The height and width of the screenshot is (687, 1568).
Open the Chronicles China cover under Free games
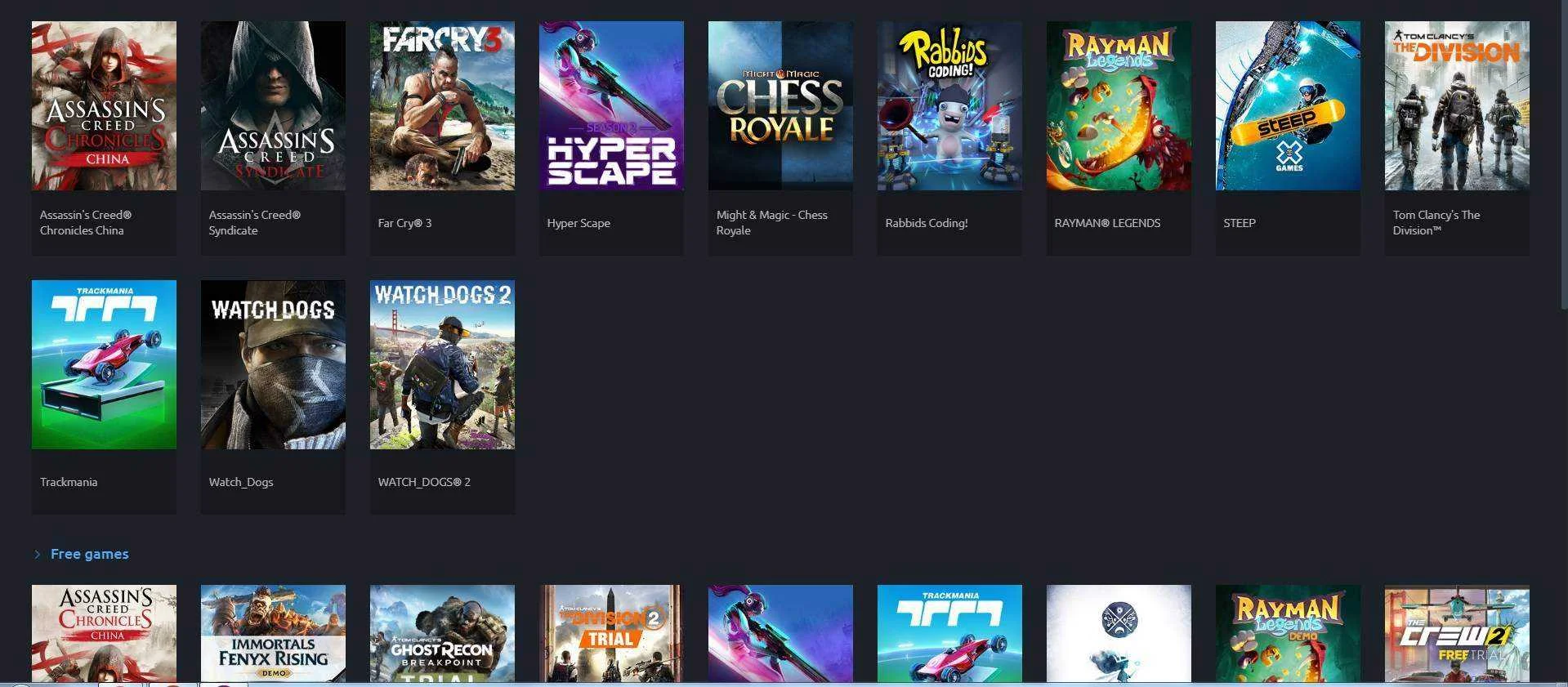pyautogui.click(x=104, y=633)
